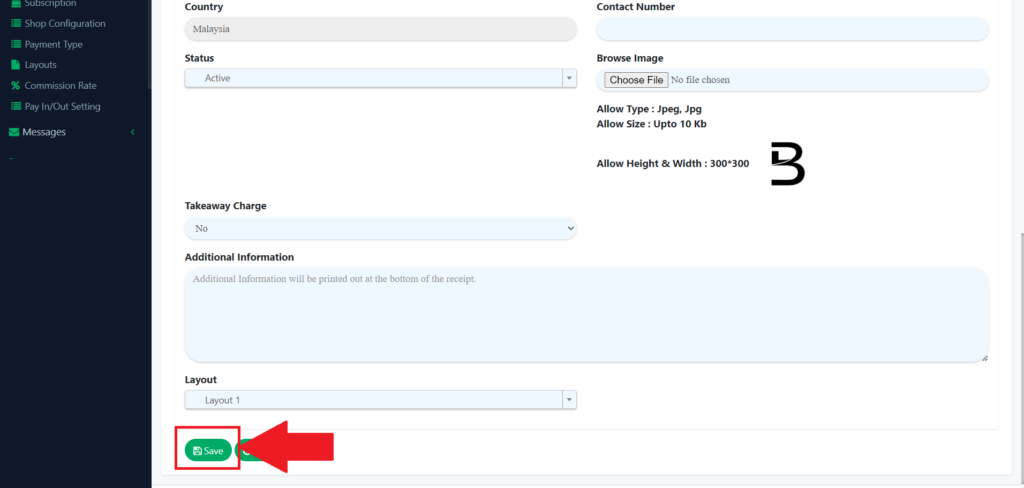Open the Takeaway Charge dropdown
This screenshot has height=488, width=1024.
(x=380, y=229)
